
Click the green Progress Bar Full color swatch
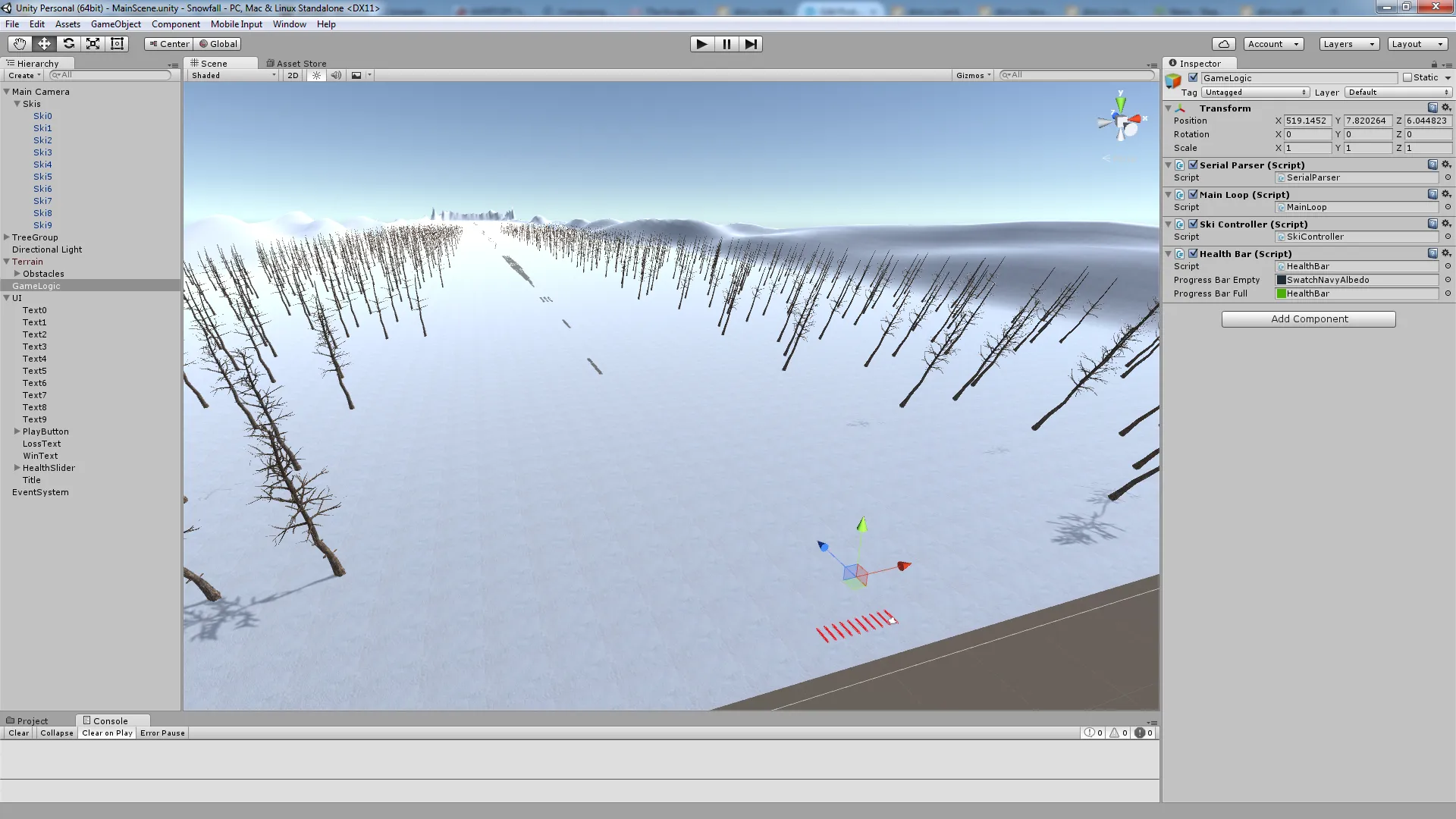tap(1281, 293)
